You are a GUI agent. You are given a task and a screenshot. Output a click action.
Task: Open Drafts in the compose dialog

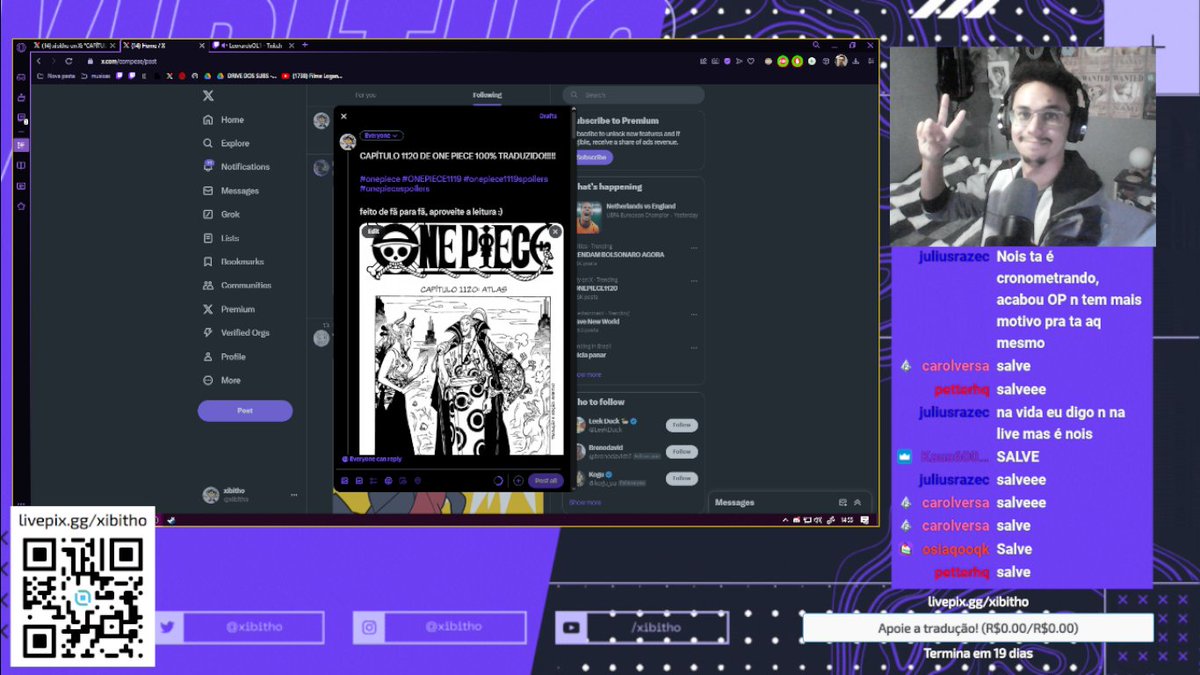coord(548,116)
